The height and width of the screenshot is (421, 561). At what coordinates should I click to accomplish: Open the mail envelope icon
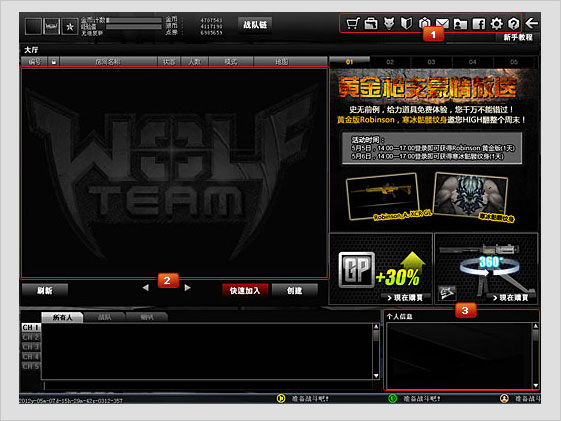442,24
